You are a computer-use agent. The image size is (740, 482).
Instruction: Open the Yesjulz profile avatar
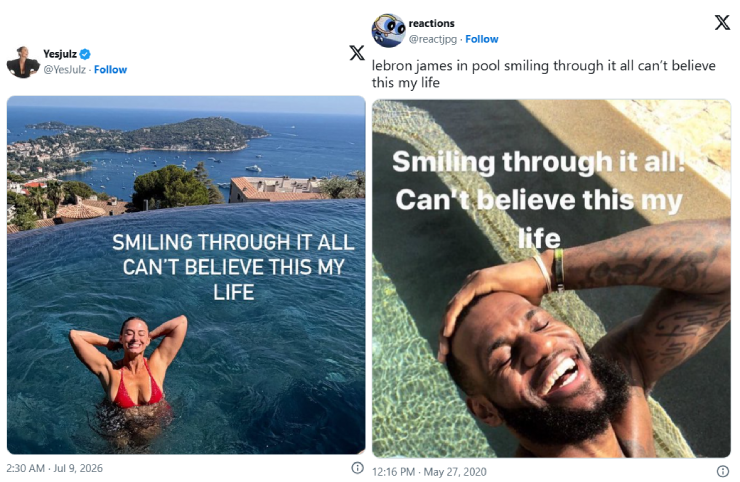23,62
